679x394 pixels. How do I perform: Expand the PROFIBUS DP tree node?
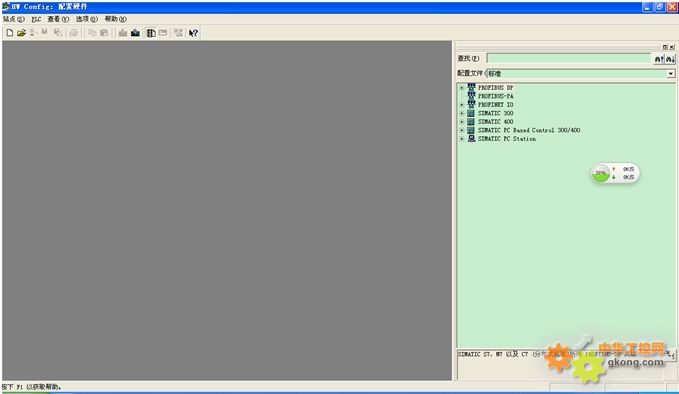click(462, 88)
